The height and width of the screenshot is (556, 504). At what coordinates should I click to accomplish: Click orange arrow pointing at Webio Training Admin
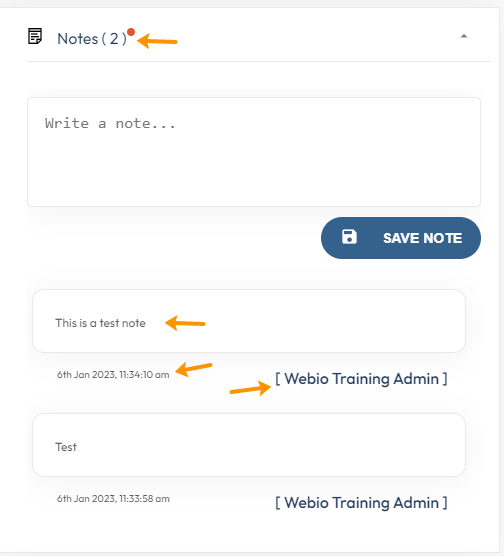pyautogui.click(x=250, y=389)
